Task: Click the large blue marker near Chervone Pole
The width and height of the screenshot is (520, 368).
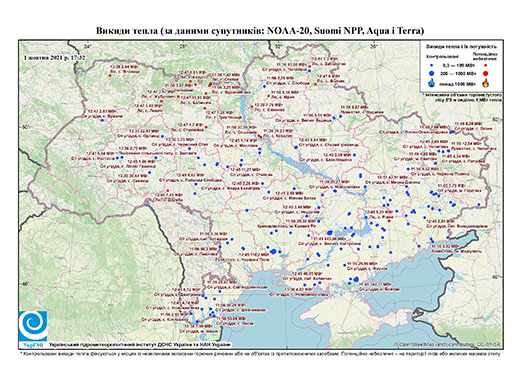Action: tap(273, 251)
